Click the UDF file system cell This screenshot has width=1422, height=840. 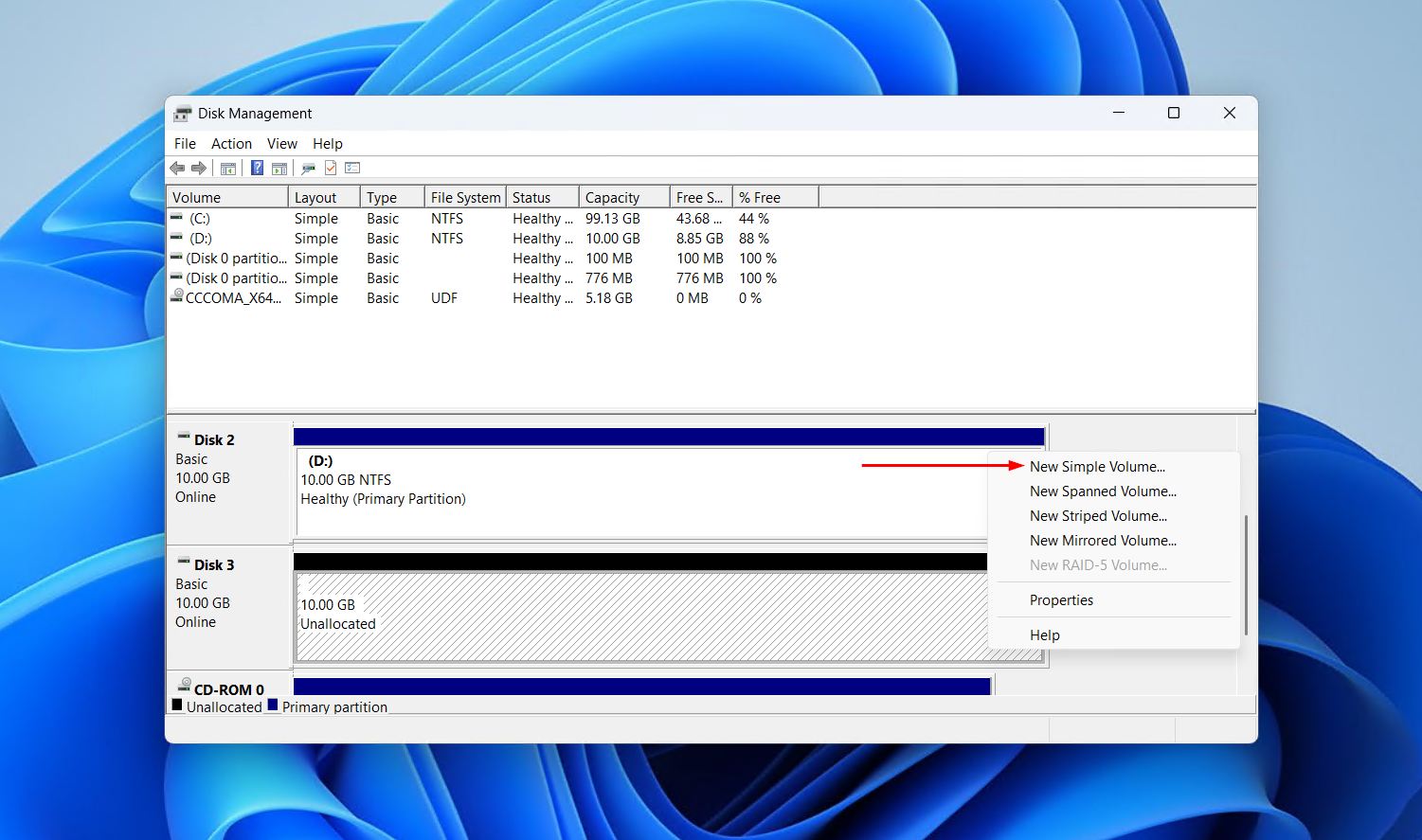[x=443, y=298]
